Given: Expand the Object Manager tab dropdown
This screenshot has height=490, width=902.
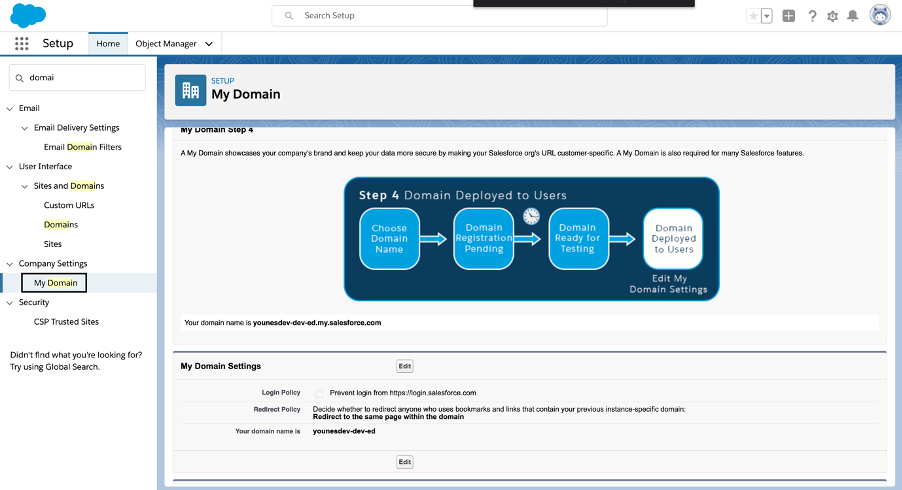Looking at the screenshot, I should (x=209, y=44).
